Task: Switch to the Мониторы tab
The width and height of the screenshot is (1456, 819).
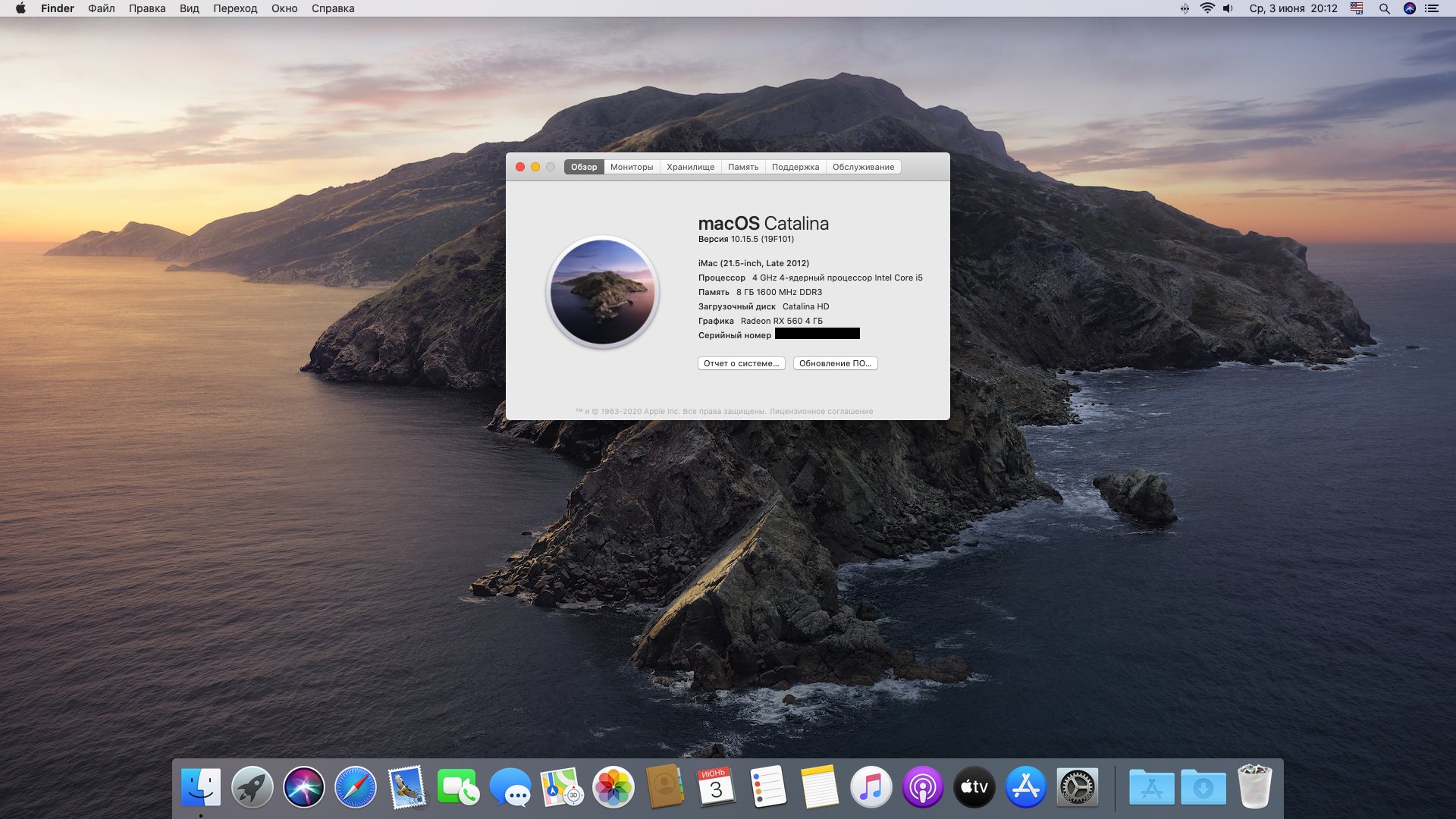Action: (632, 167)
